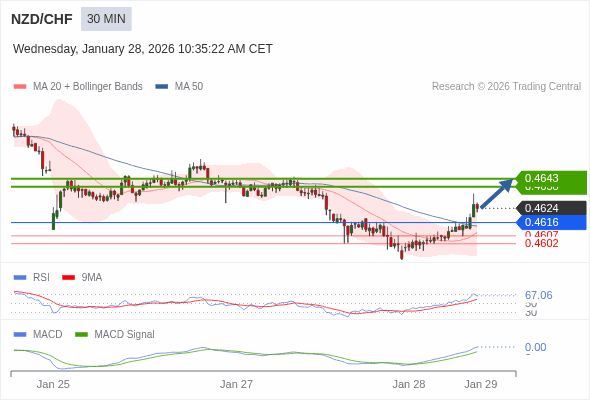Click the RSI value 67.06
590x400 pixels.
tap(538, 295)
